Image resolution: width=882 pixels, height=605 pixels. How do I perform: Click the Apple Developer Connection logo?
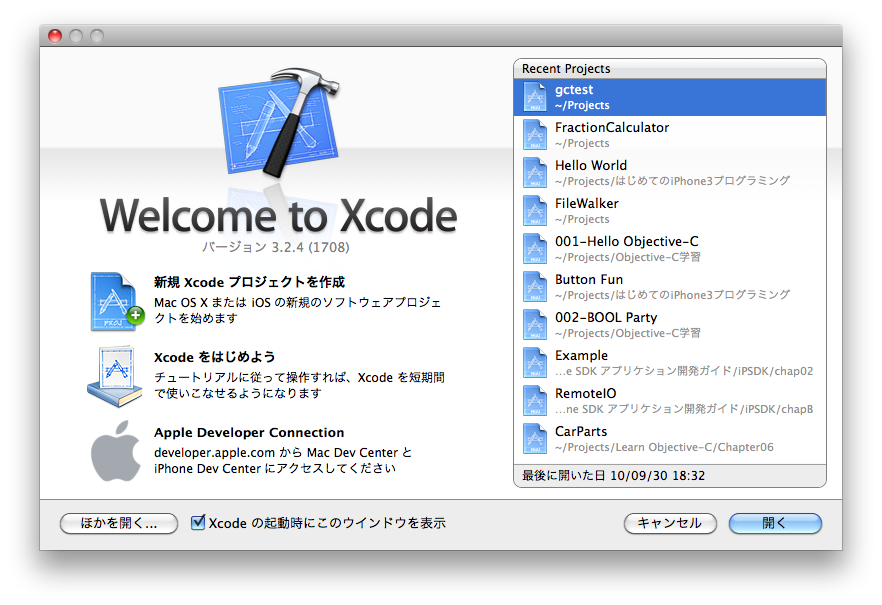(x=116, y=452)
